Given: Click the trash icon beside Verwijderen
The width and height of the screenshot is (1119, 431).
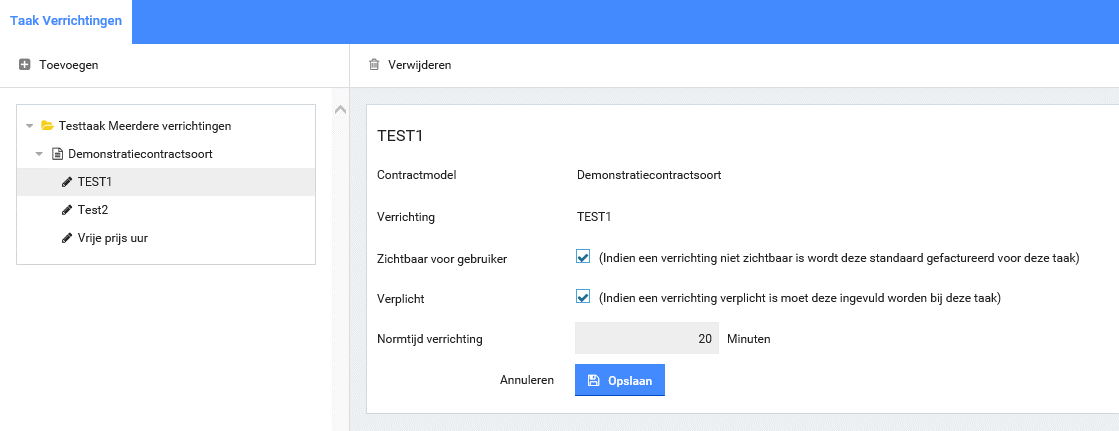Looking at the screenshot, I should pyautogui.click(x=374, y=65).
